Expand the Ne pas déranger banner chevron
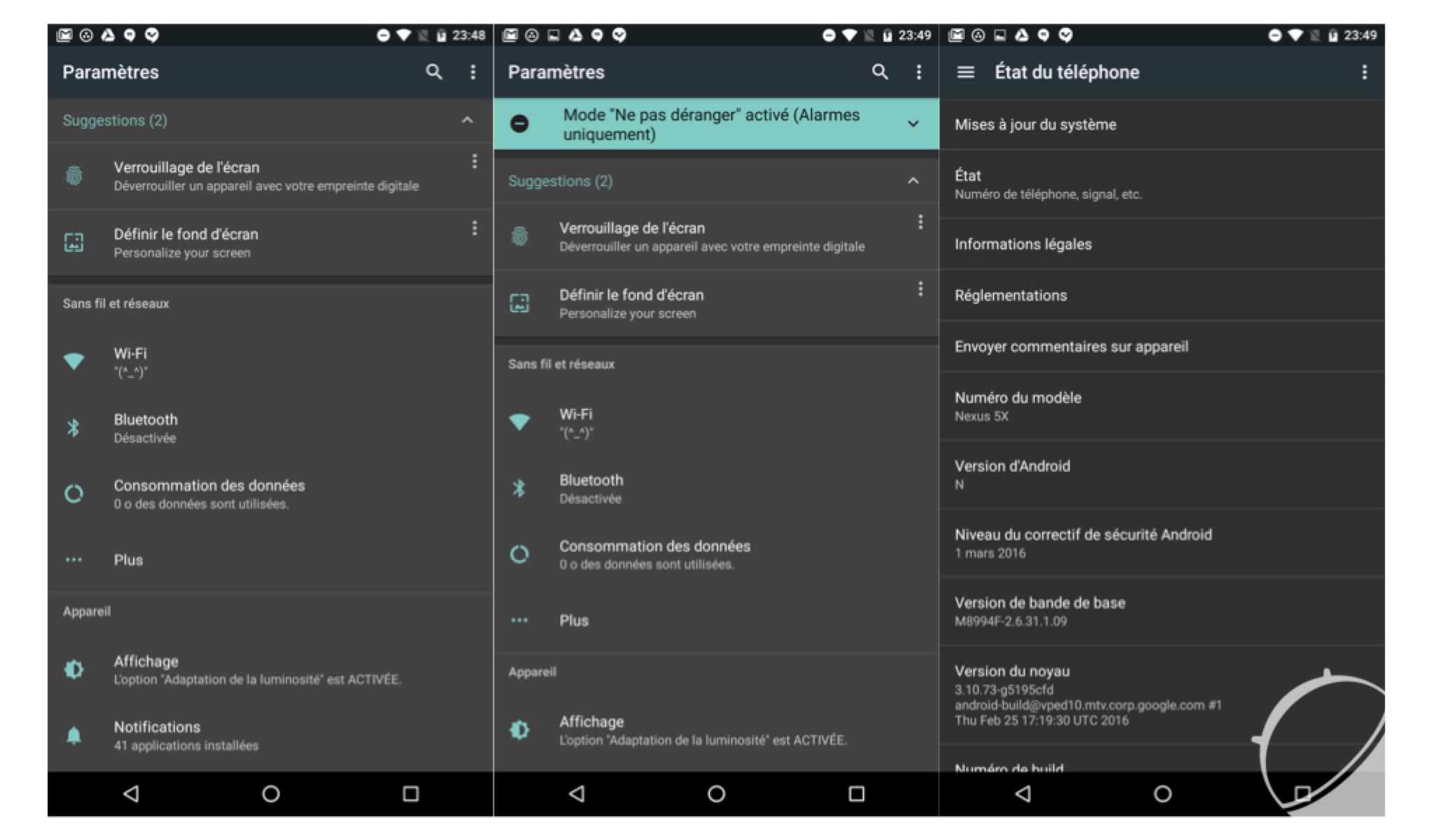Viewport: 1434px width, 840px height. click(x=913, y=124)
